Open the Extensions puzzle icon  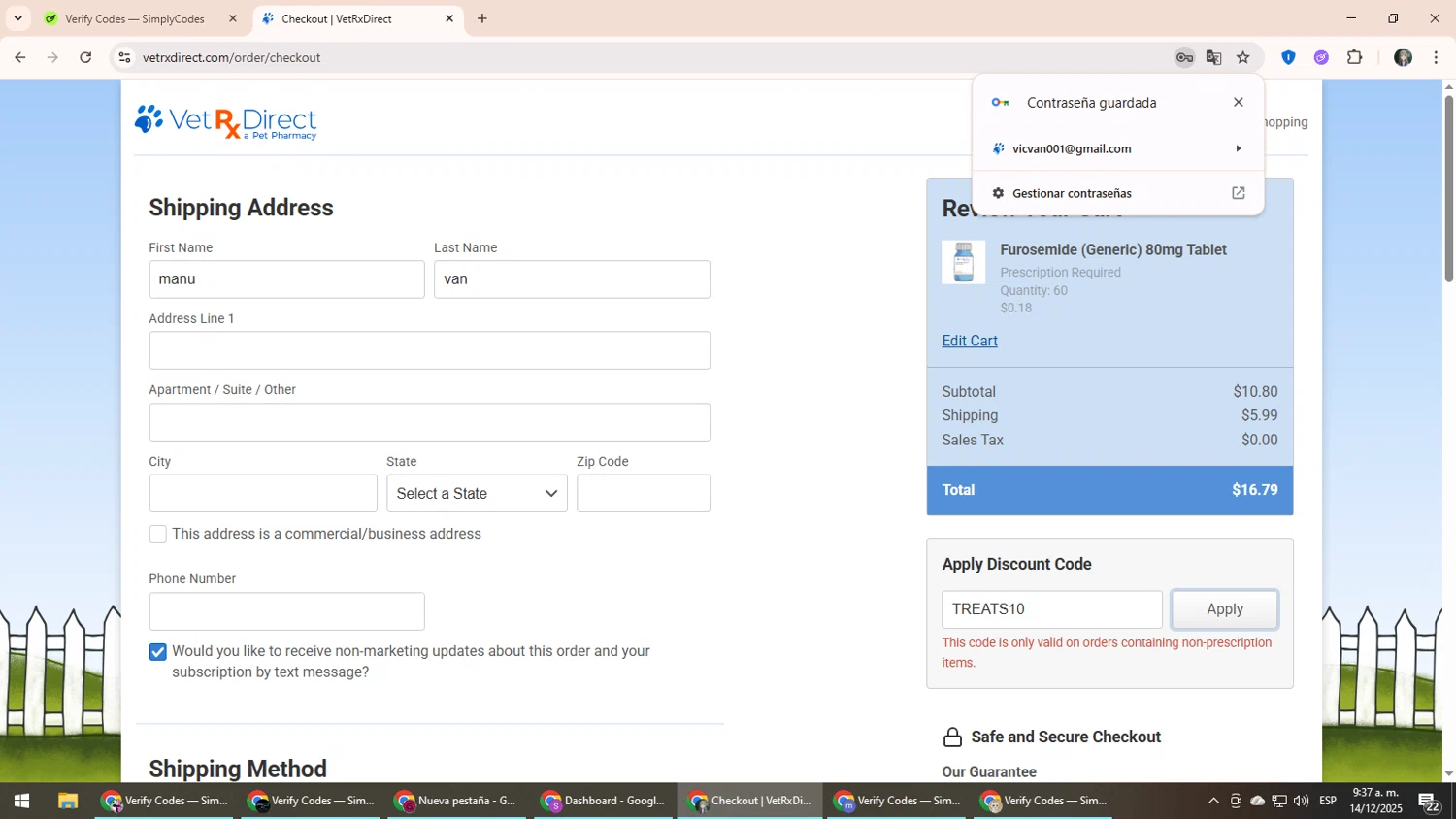click(1355, 57)
